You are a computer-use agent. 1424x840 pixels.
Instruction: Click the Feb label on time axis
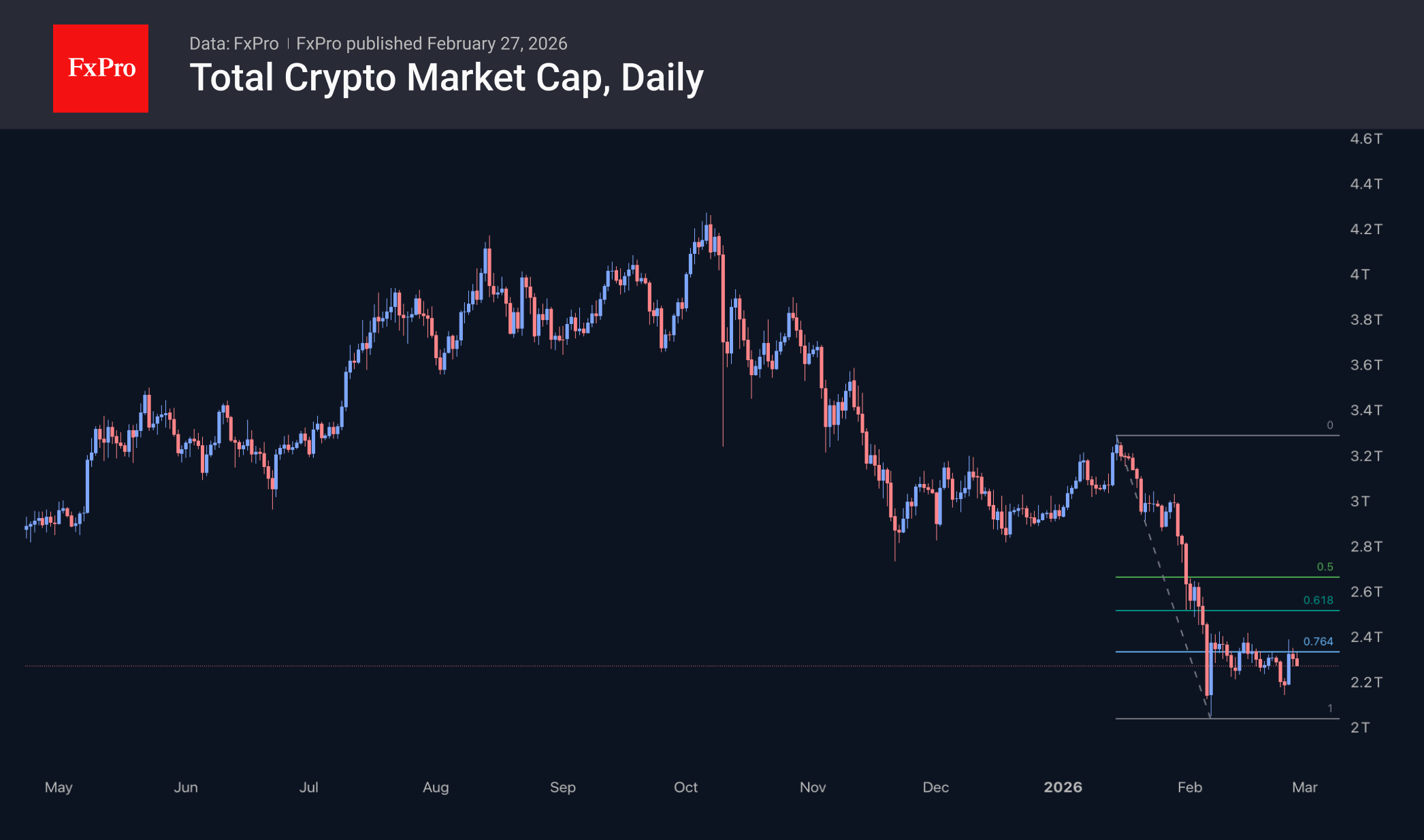click(1189, 788)
